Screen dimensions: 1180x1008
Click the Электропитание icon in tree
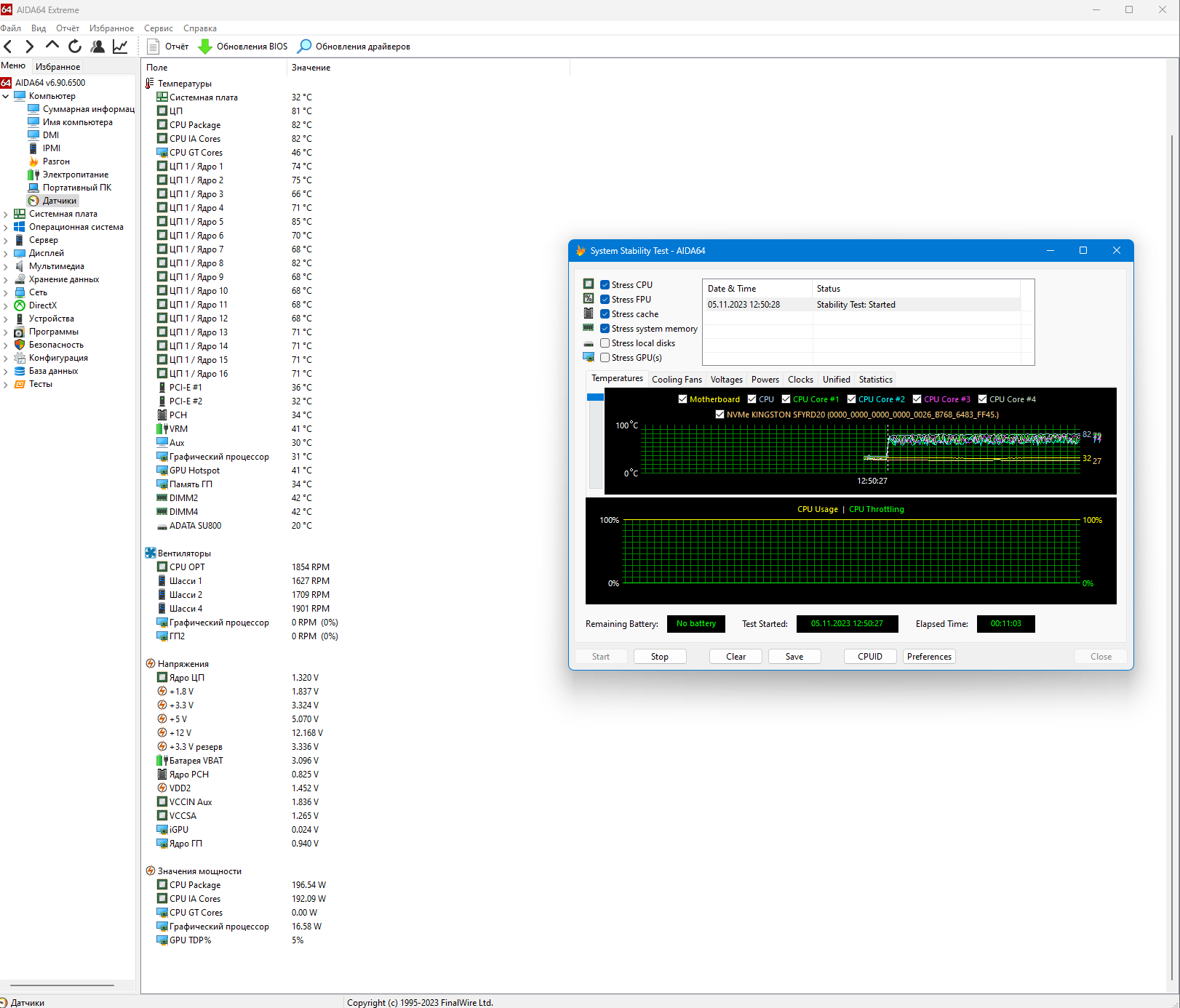tap(33, 175)
